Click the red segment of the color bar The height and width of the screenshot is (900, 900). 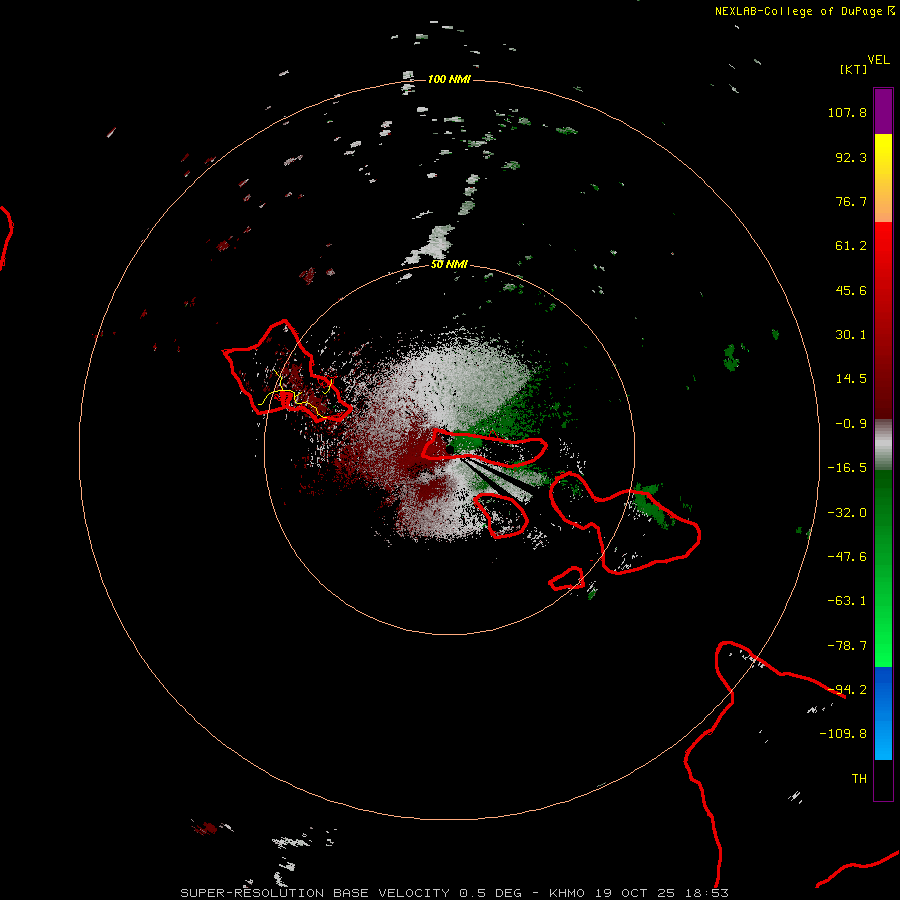point(883,320)
